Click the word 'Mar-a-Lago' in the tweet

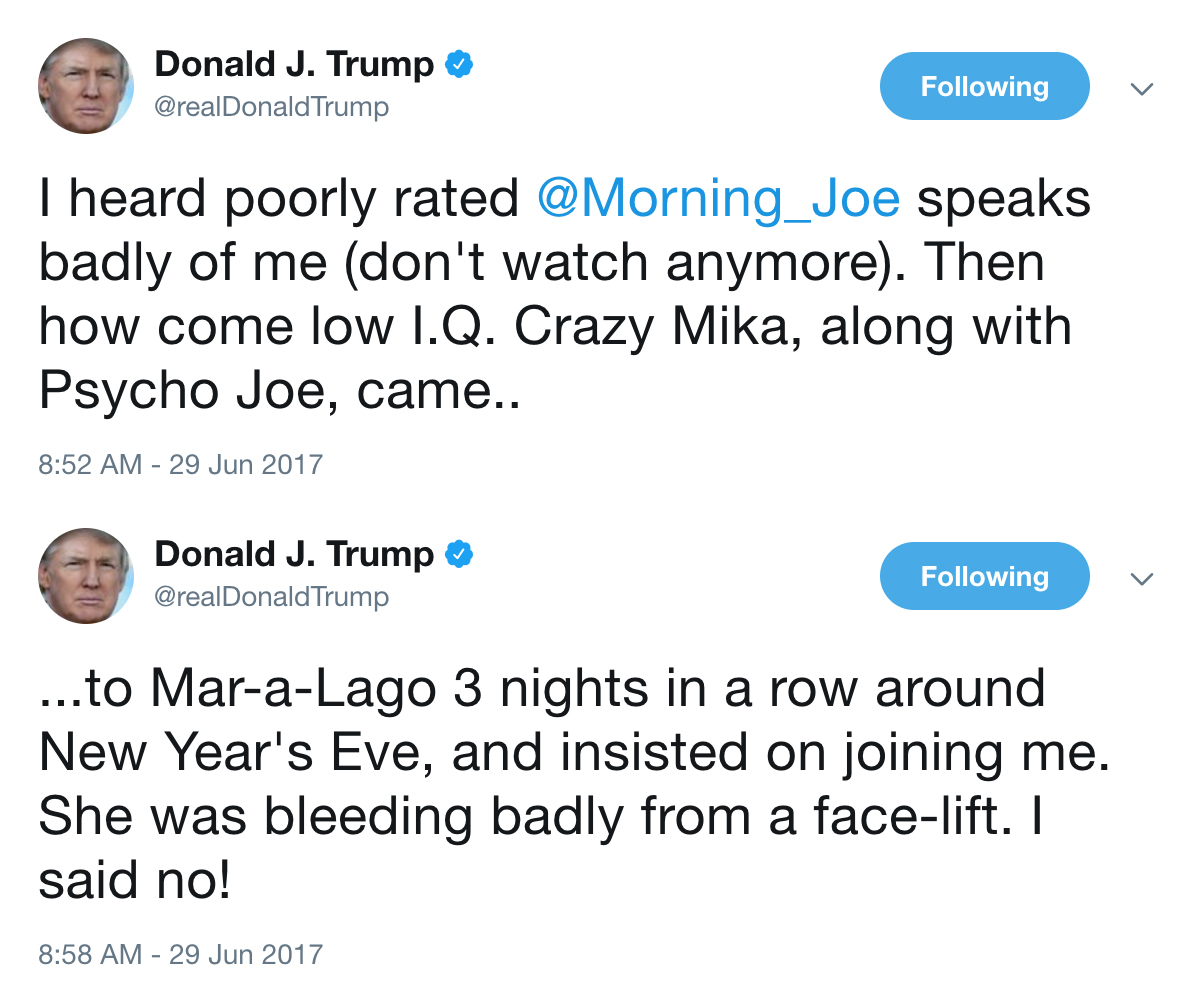coord(294,689)
